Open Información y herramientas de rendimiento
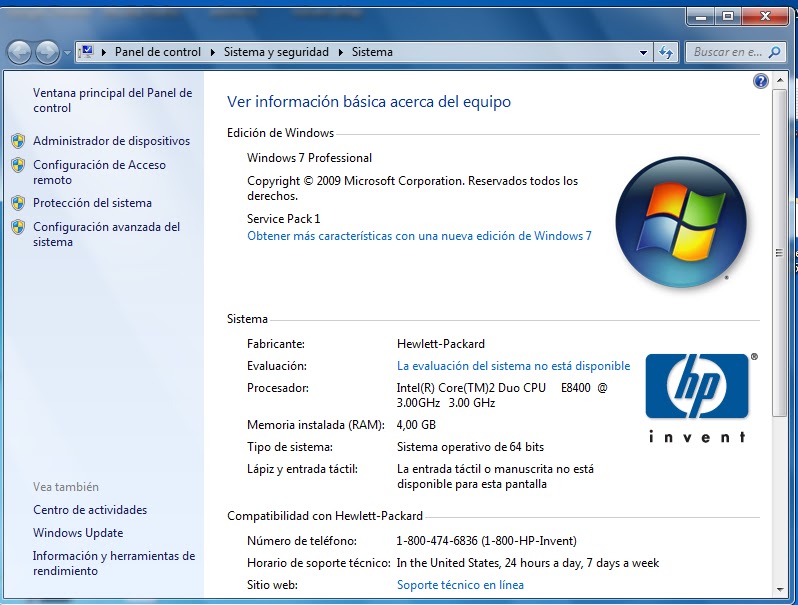 coord(114,563)
